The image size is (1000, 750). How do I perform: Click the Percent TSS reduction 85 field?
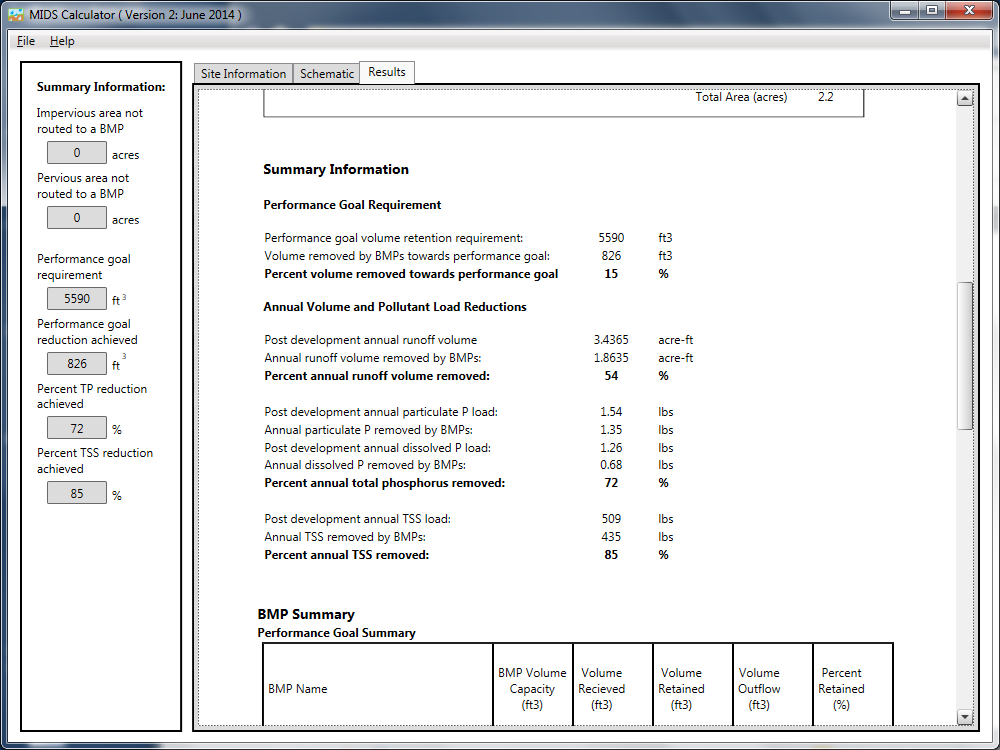click(x=77, y=493)
